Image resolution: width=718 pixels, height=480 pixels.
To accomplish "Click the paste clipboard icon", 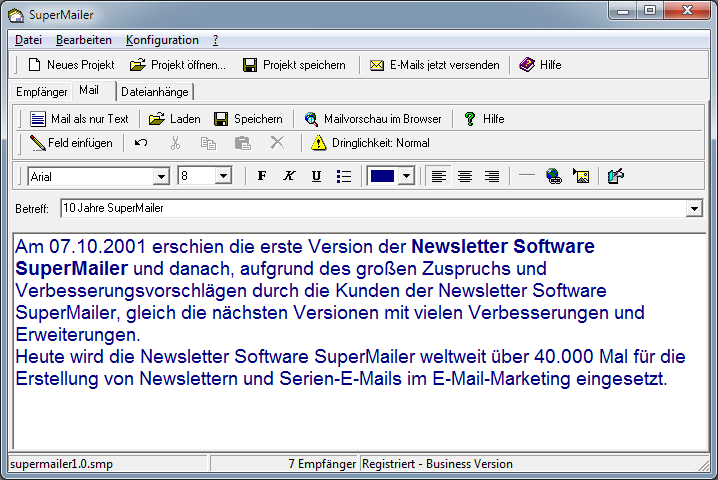I will point(243,143).
